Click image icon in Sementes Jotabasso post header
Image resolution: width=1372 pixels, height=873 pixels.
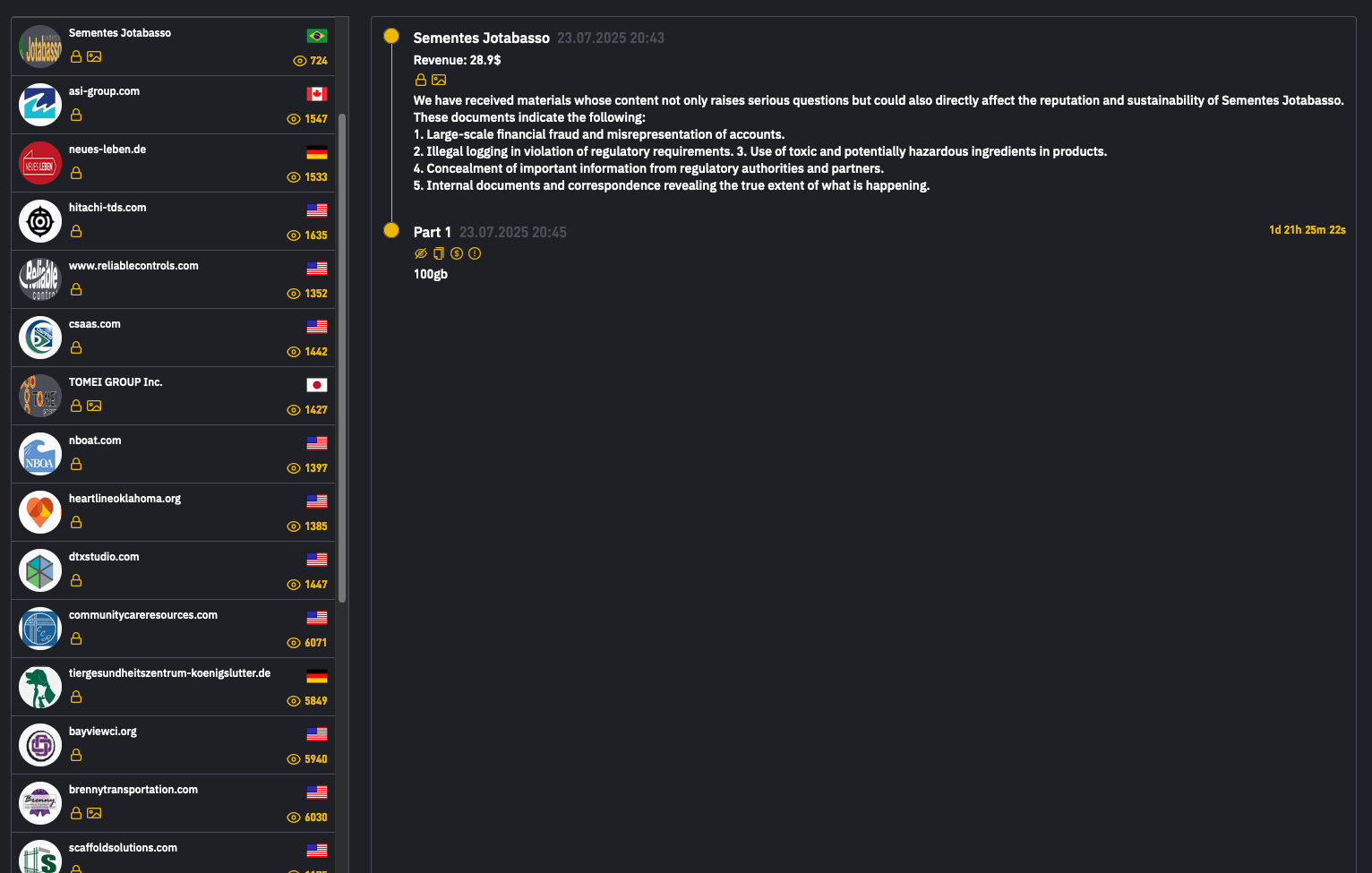(439, 80)
